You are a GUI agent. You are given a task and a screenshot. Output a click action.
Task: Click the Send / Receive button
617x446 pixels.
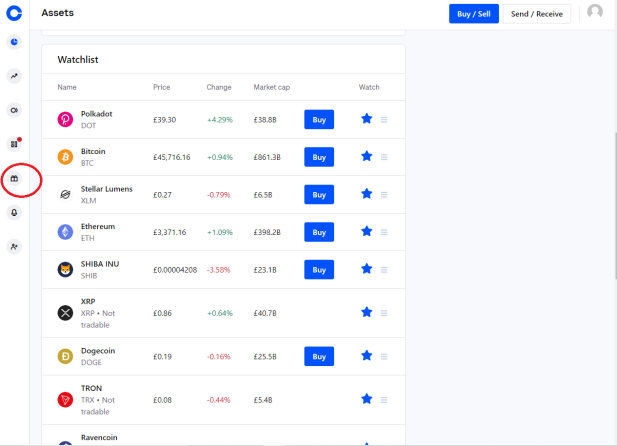pos(537,14)
